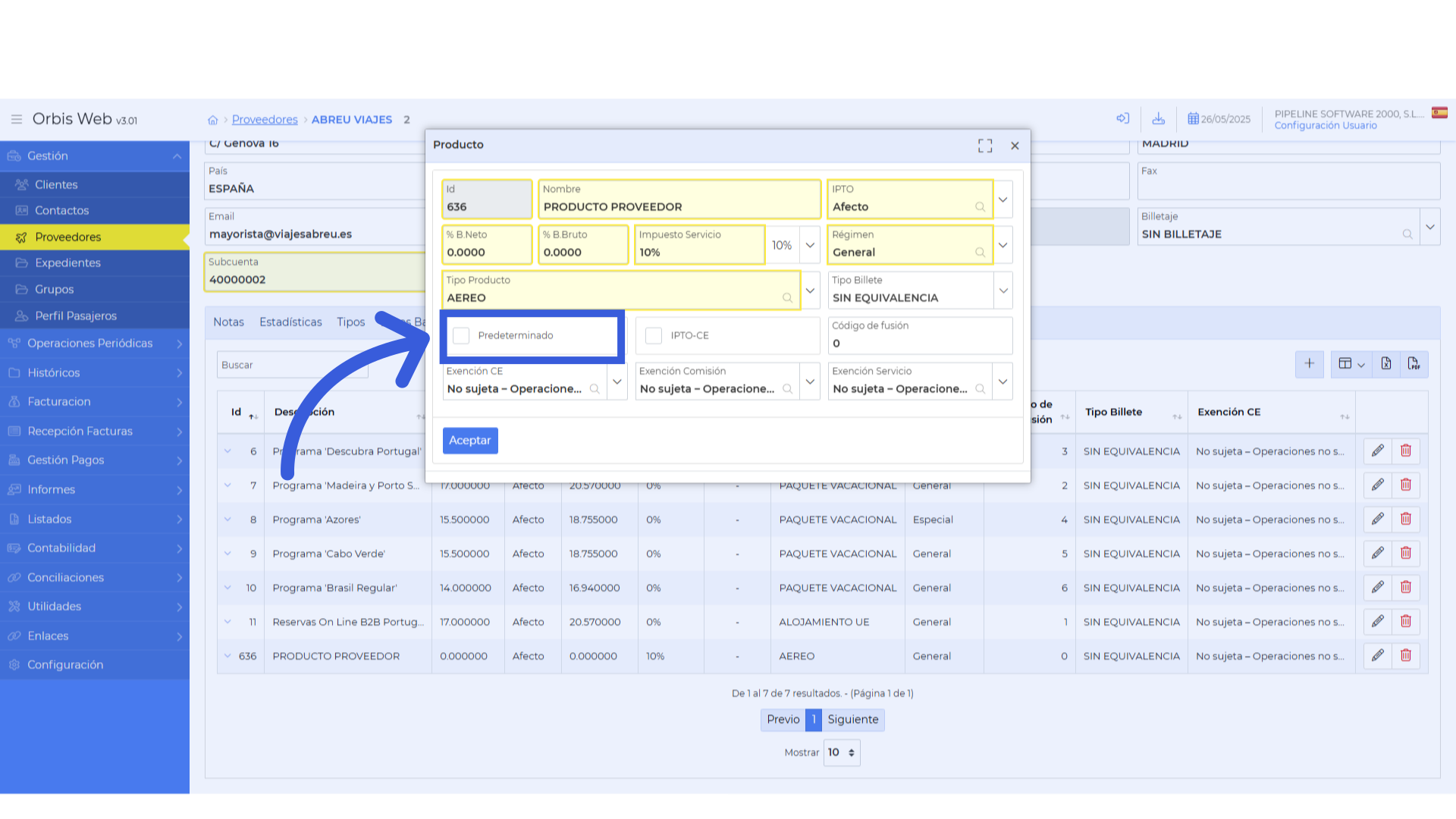Screen dimensions: 1456x819
Task: Open the Exención CE dropdown arrow
Action: tap(617, 381)
